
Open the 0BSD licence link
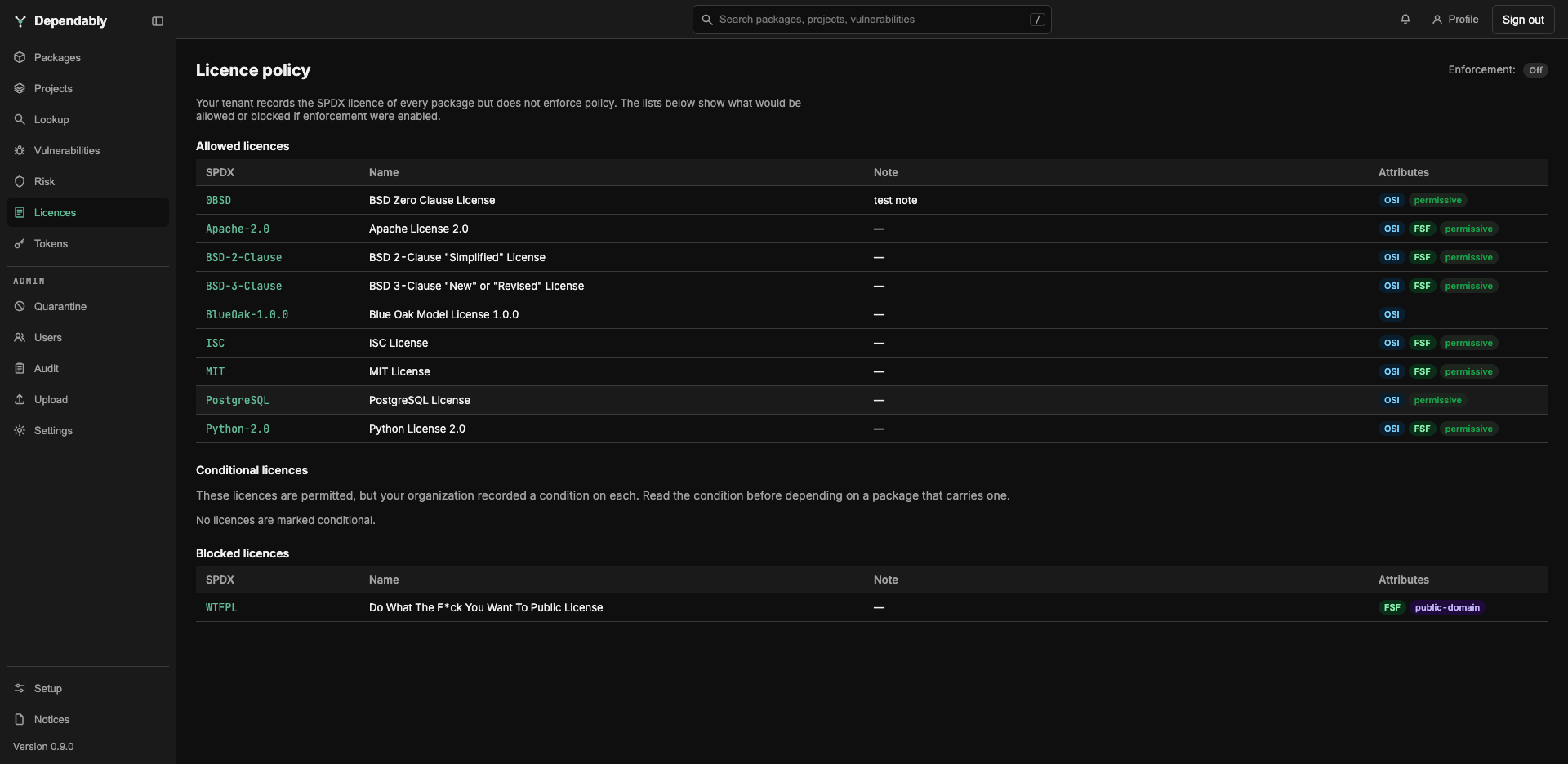pos(218,200)
